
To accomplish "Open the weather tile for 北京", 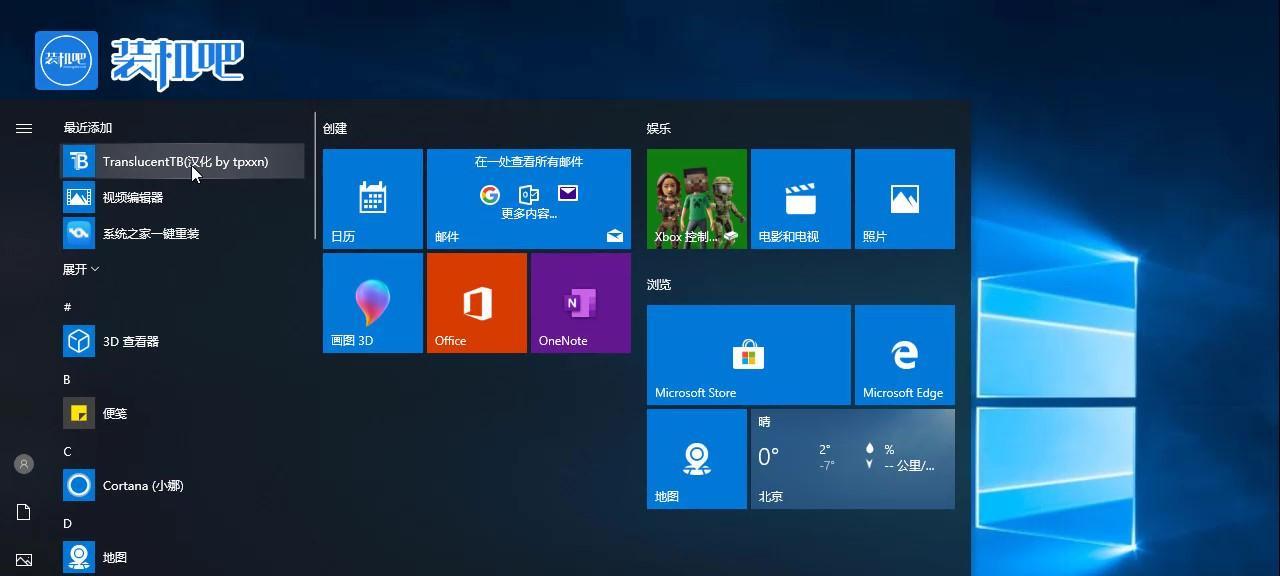I will coord(853,459).
